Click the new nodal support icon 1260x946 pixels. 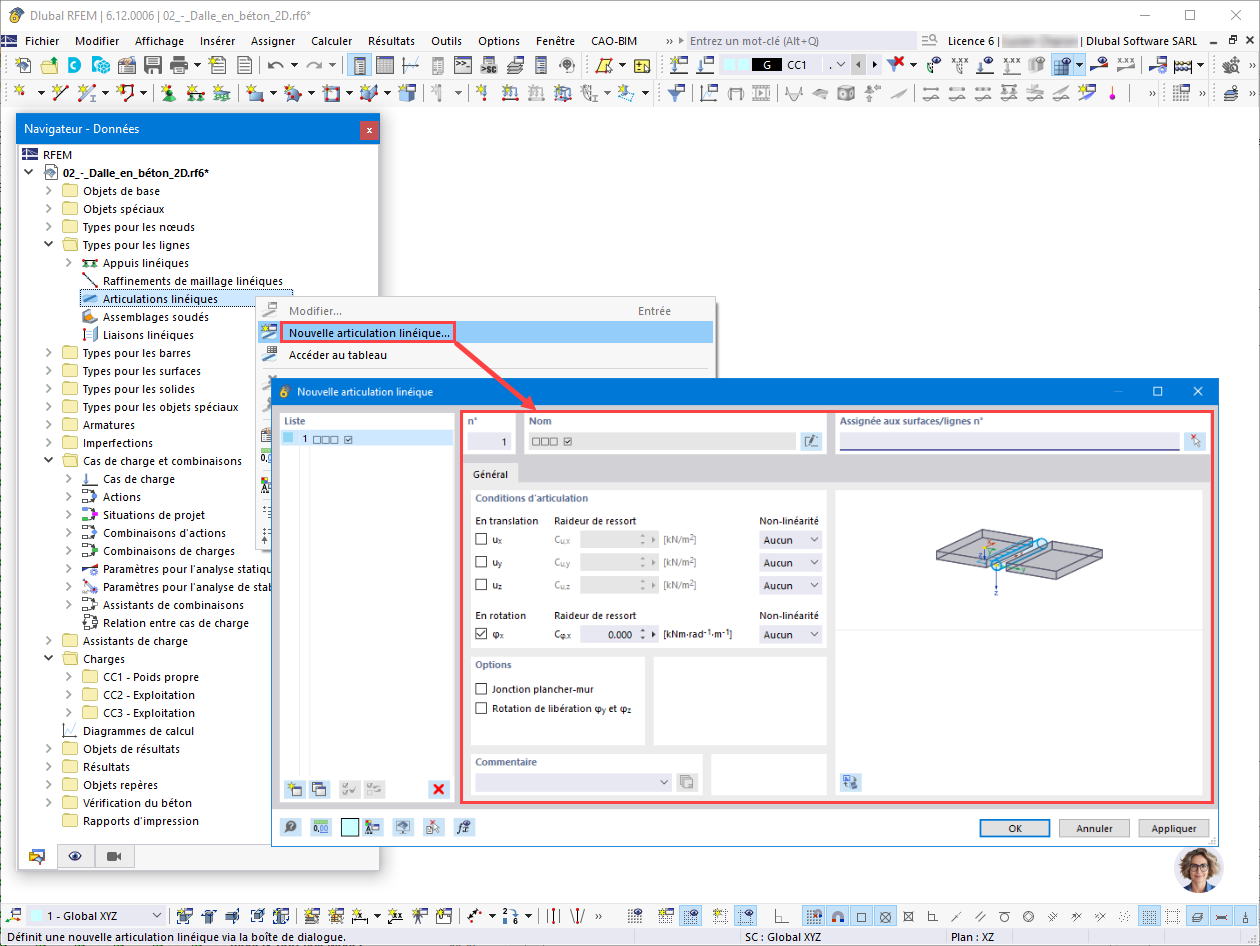[168, 93]
